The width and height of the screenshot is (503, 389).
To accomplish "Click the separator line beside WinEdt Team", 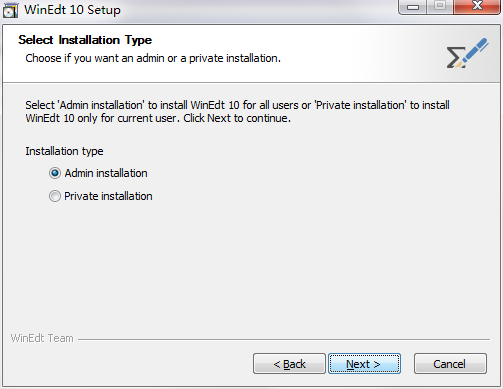I will (284, 340).
